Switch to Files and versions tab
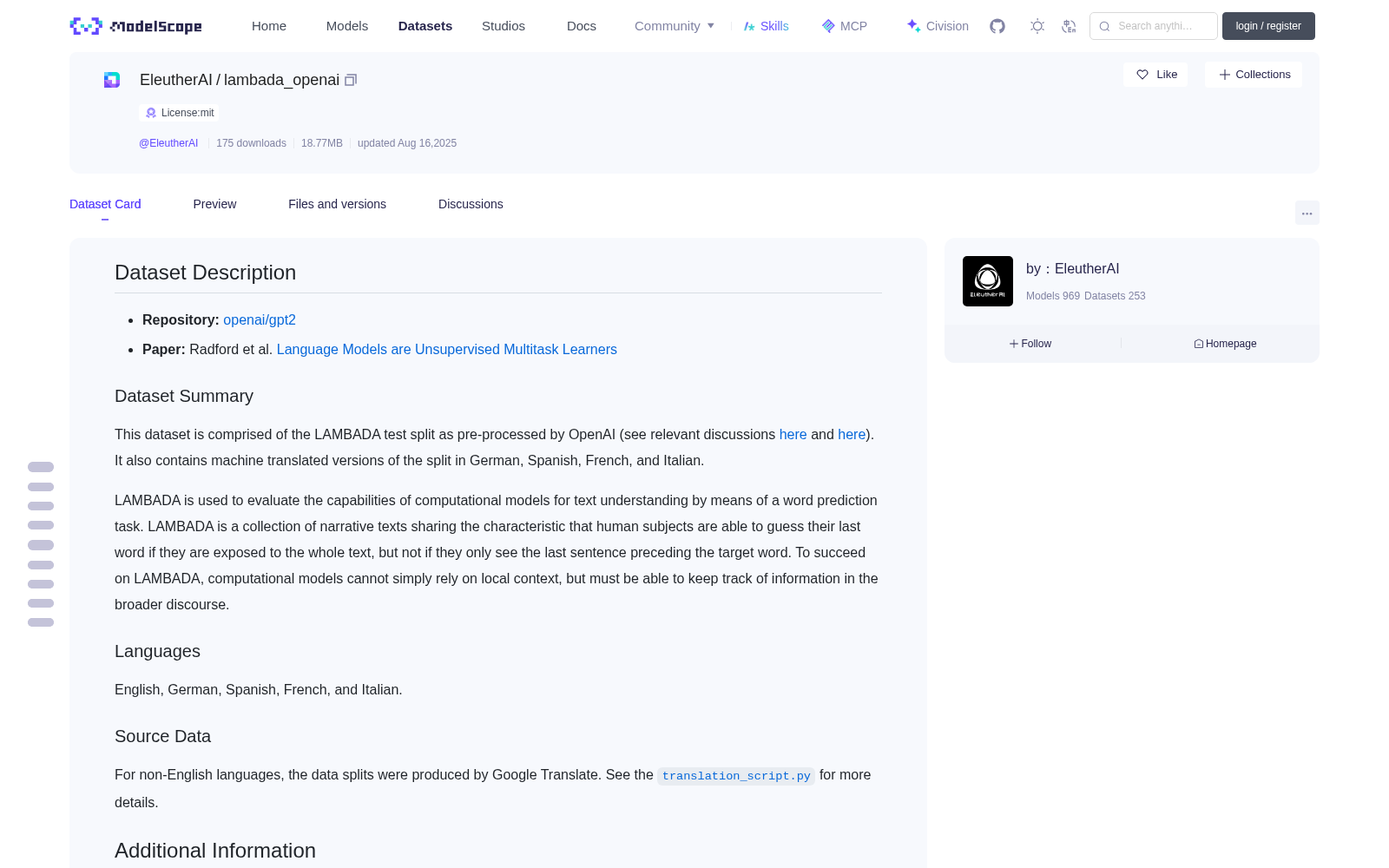 [x=337, y=204]
